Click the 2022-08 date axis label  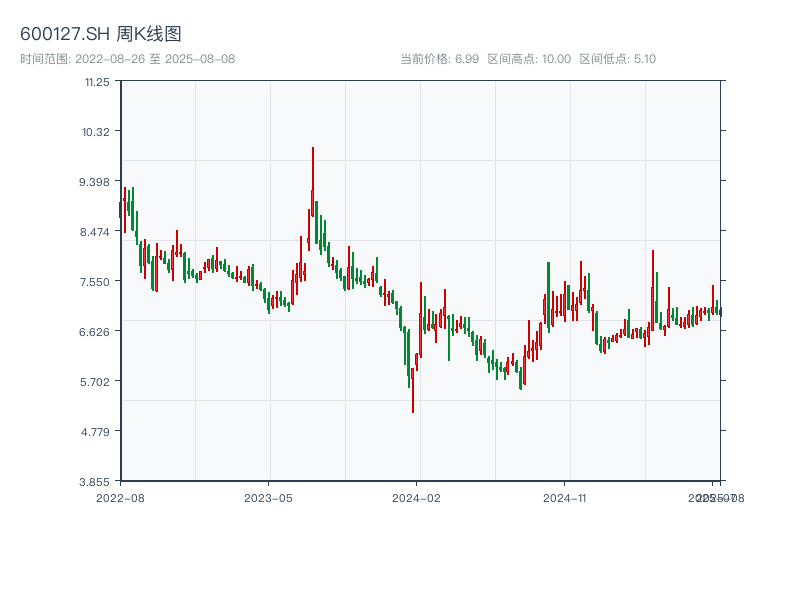pyautogui.click(x=120, y=497)
